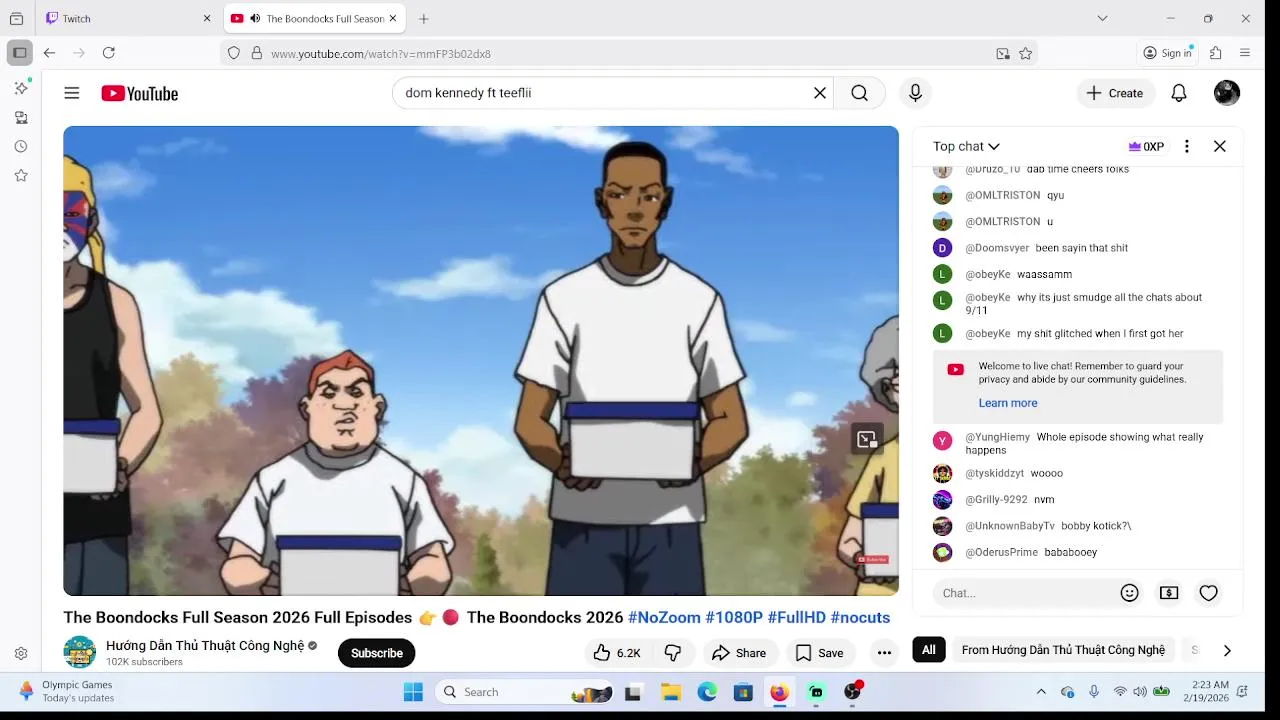
Task: Click the #NoZoom hashtag
Action: coord(664,618)
